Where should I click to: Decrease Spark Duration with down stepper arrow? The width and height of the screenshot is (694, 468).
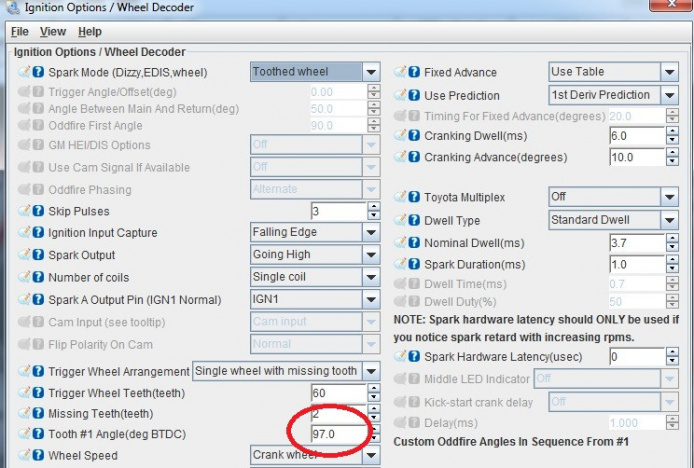click(672, 269)
